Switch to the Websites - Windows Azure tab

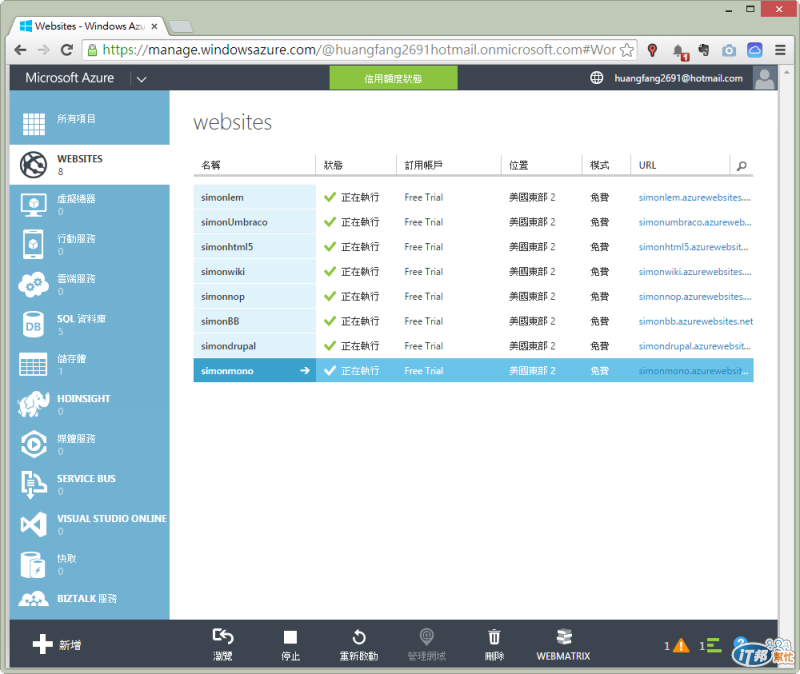click(87, 26)
